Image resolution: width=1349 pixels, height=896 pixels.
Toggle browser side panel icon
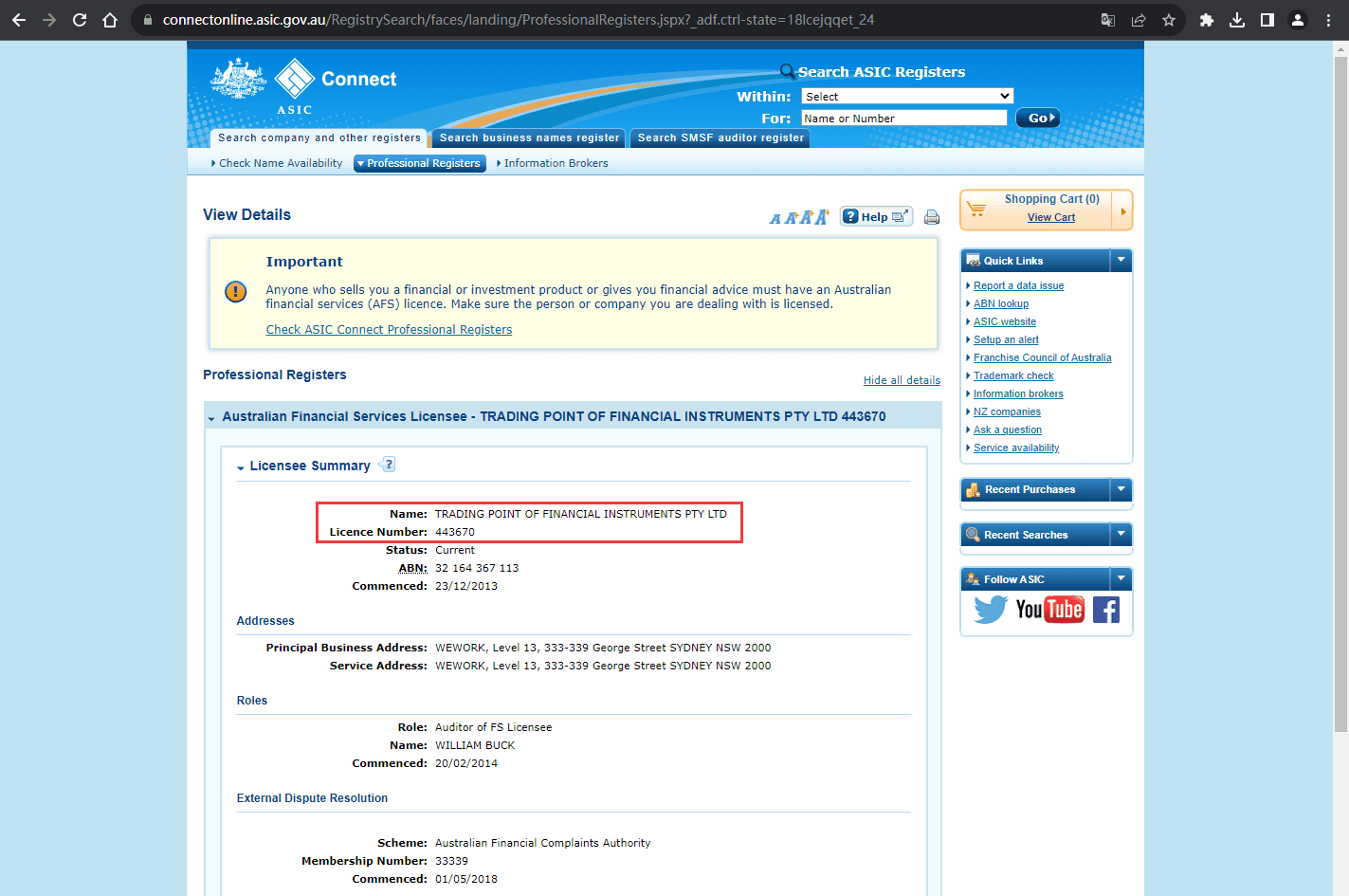[1267, 20]
